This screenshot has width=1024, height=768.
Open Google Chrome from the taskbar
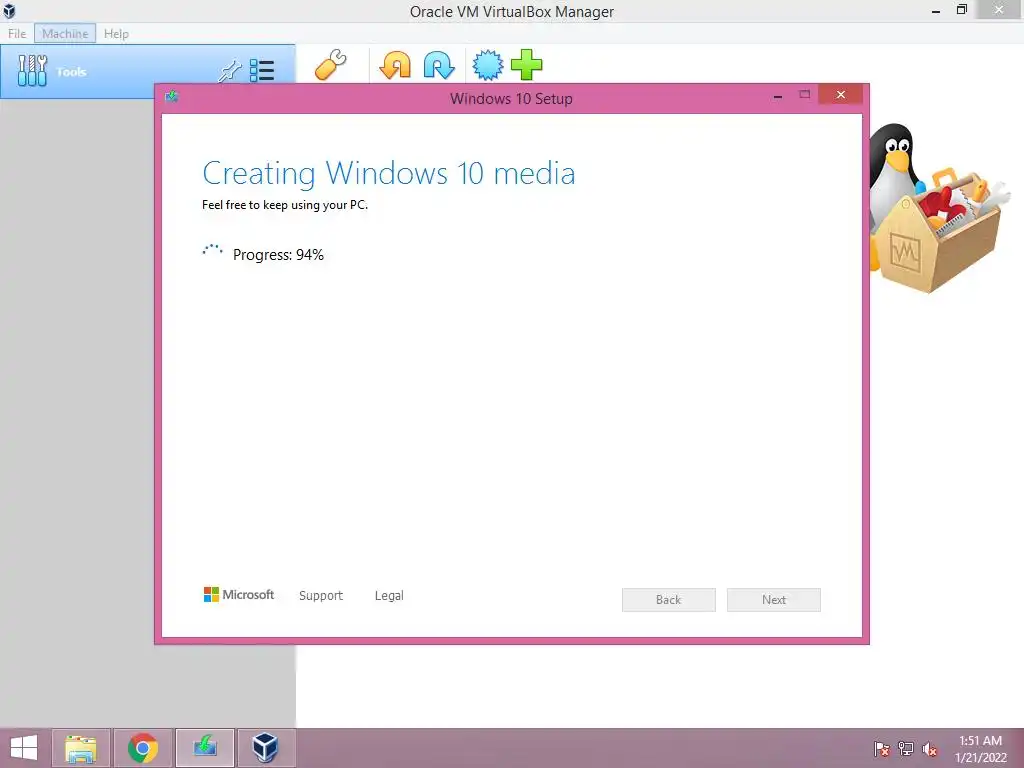point(143,748)
